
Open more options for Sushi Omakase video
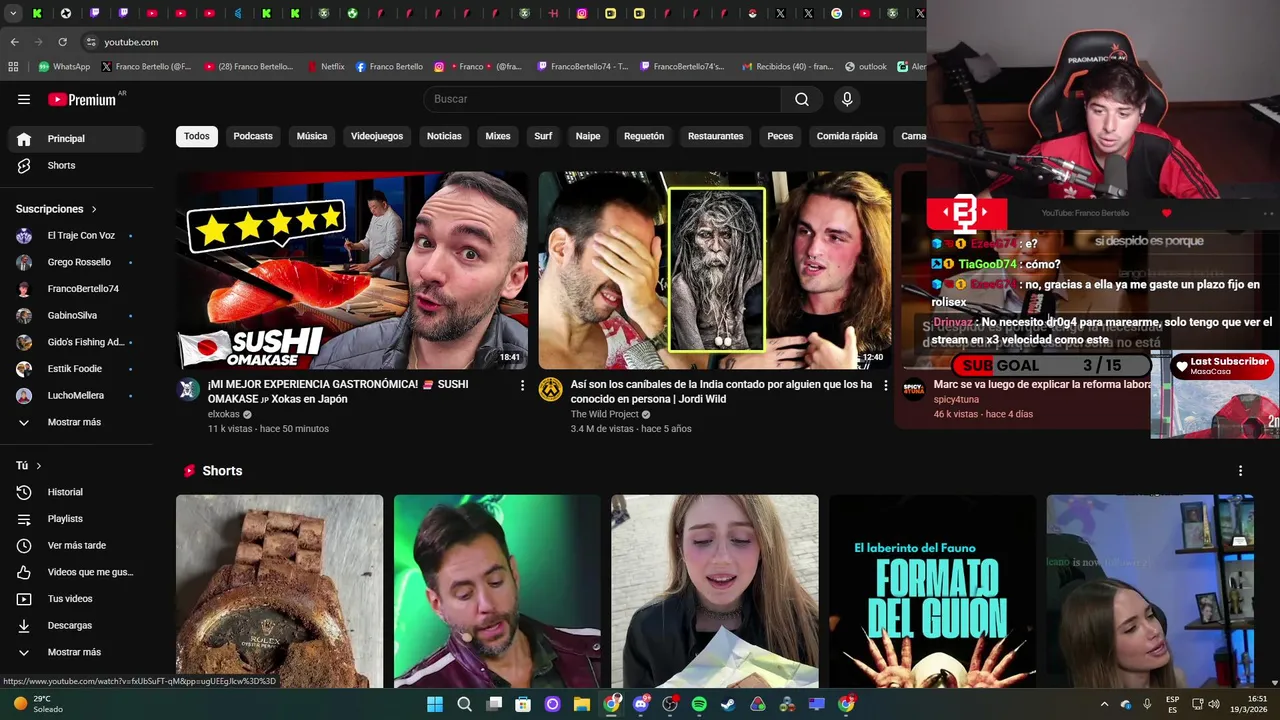click(x=522, y=385)
